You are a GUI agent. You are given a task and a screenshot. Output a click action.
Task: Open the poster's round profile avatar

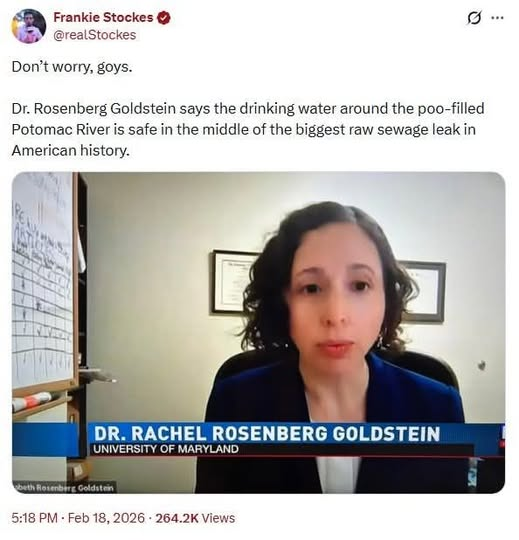29,26
